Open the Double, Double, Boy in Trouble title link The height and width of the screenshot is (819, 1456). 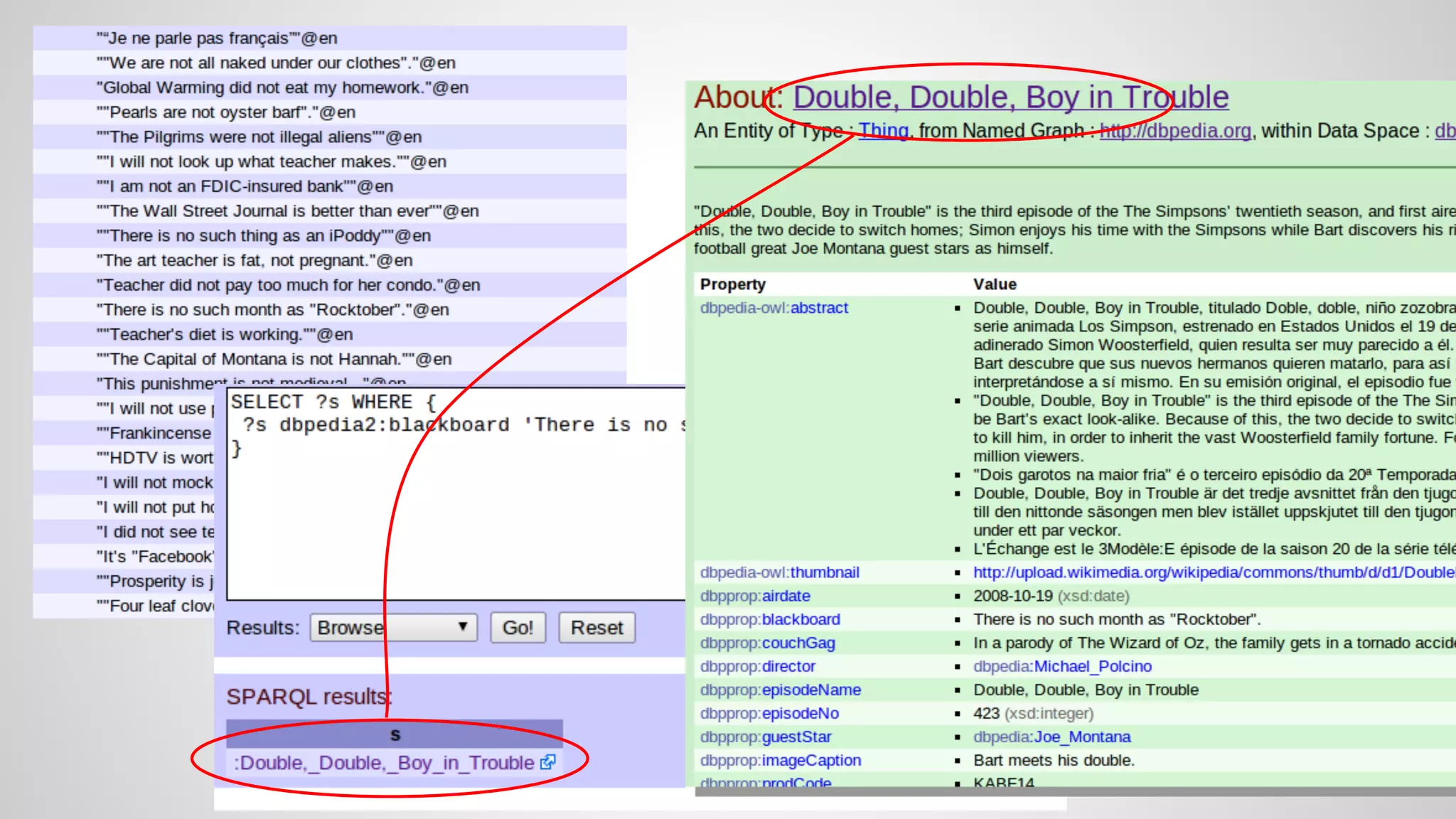tap(1010, 97)
